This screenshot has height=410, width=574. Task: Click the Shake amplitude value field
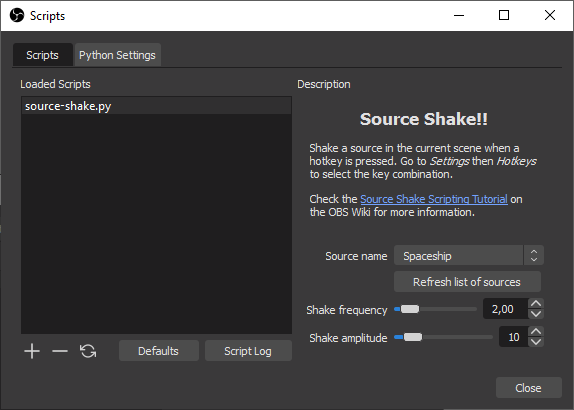(513, 336)
